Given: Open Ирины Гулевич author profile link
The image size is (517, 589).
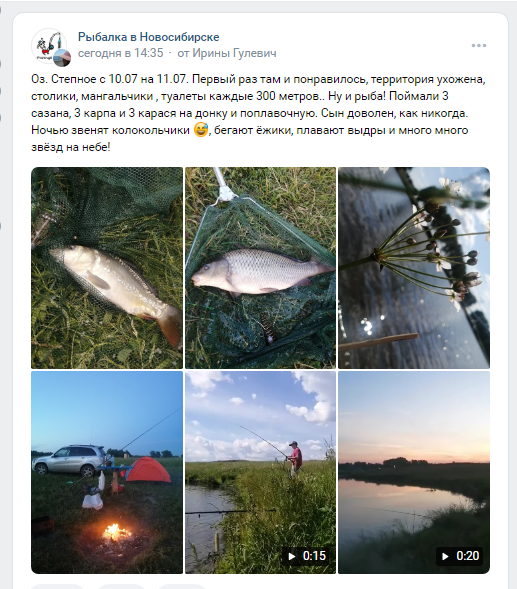Looking at the screenshot, I should coord(234,53).
